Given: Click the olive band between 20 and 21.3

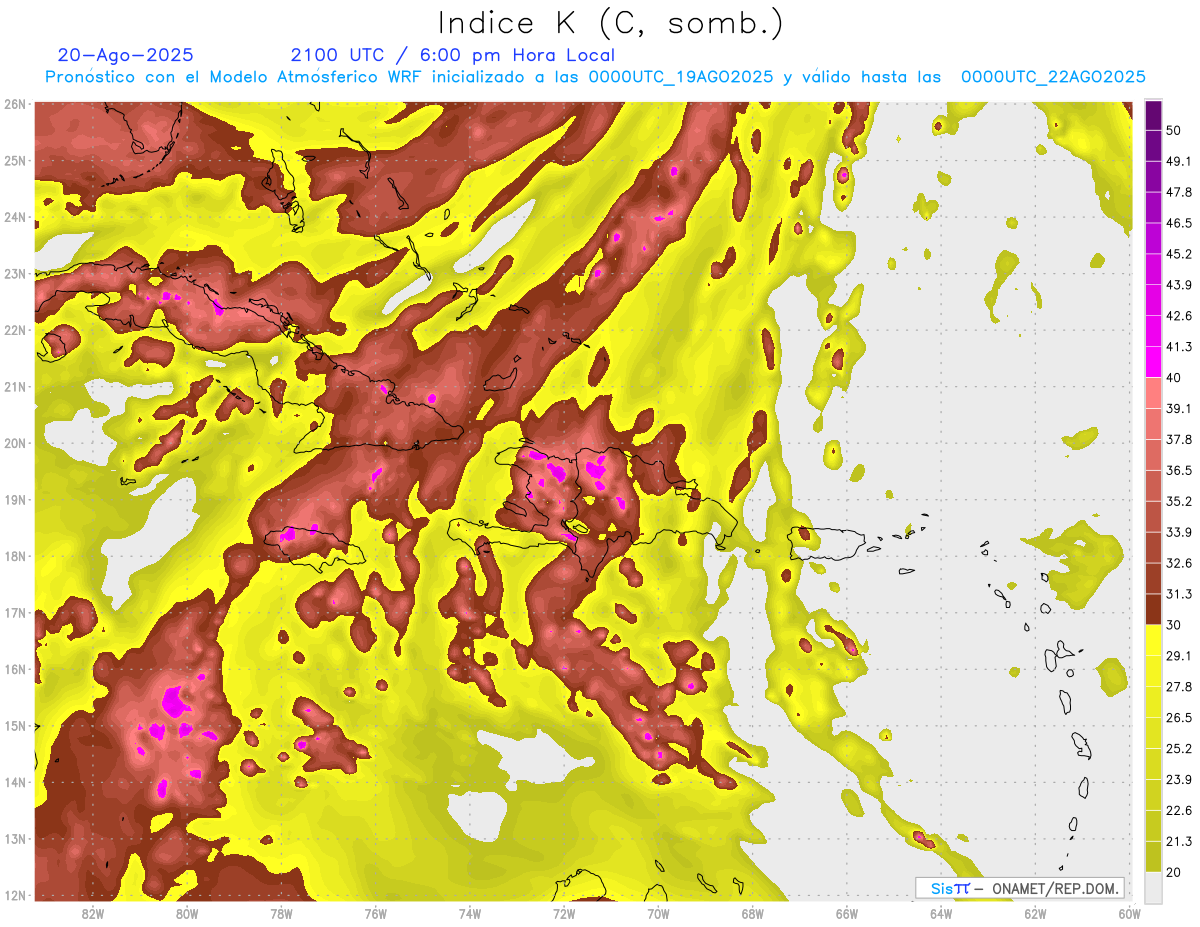Looking at the screenshot, I should [x=1153, y=857].
